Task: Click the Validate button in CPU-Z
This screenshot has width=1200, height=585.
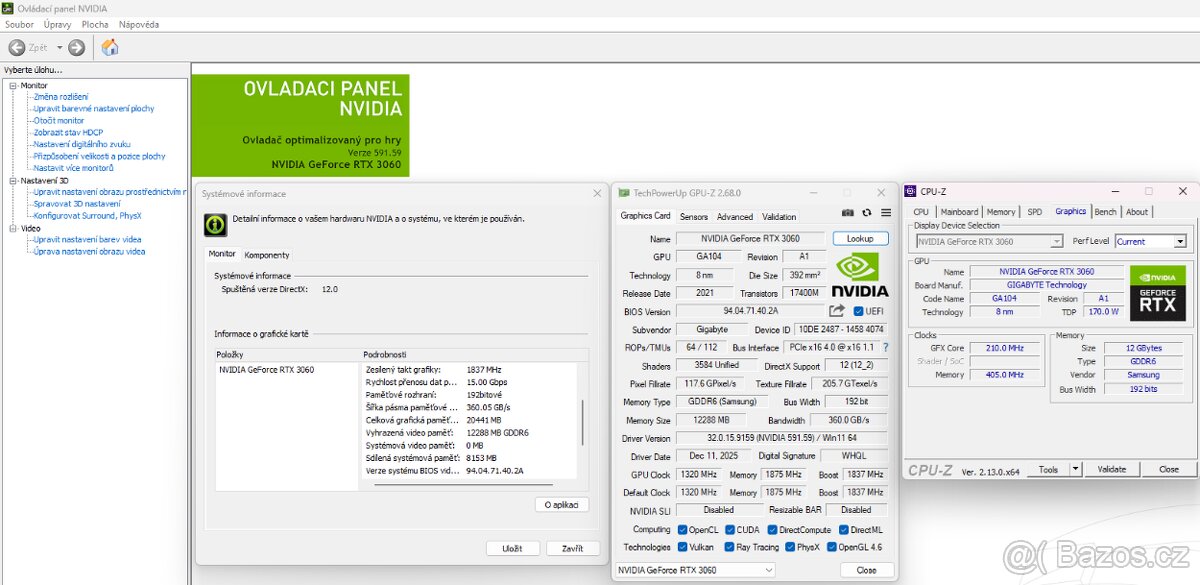Action: 1111,469
